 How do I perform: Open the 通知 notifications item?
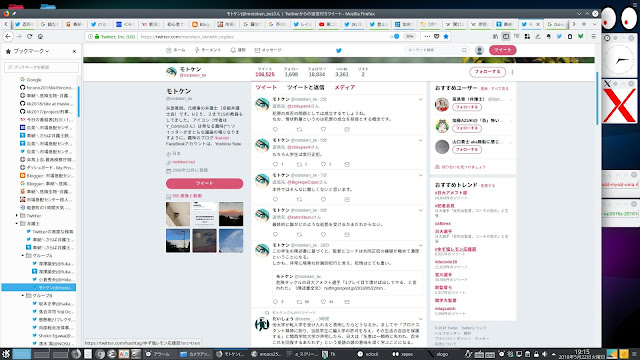[238, 50]
